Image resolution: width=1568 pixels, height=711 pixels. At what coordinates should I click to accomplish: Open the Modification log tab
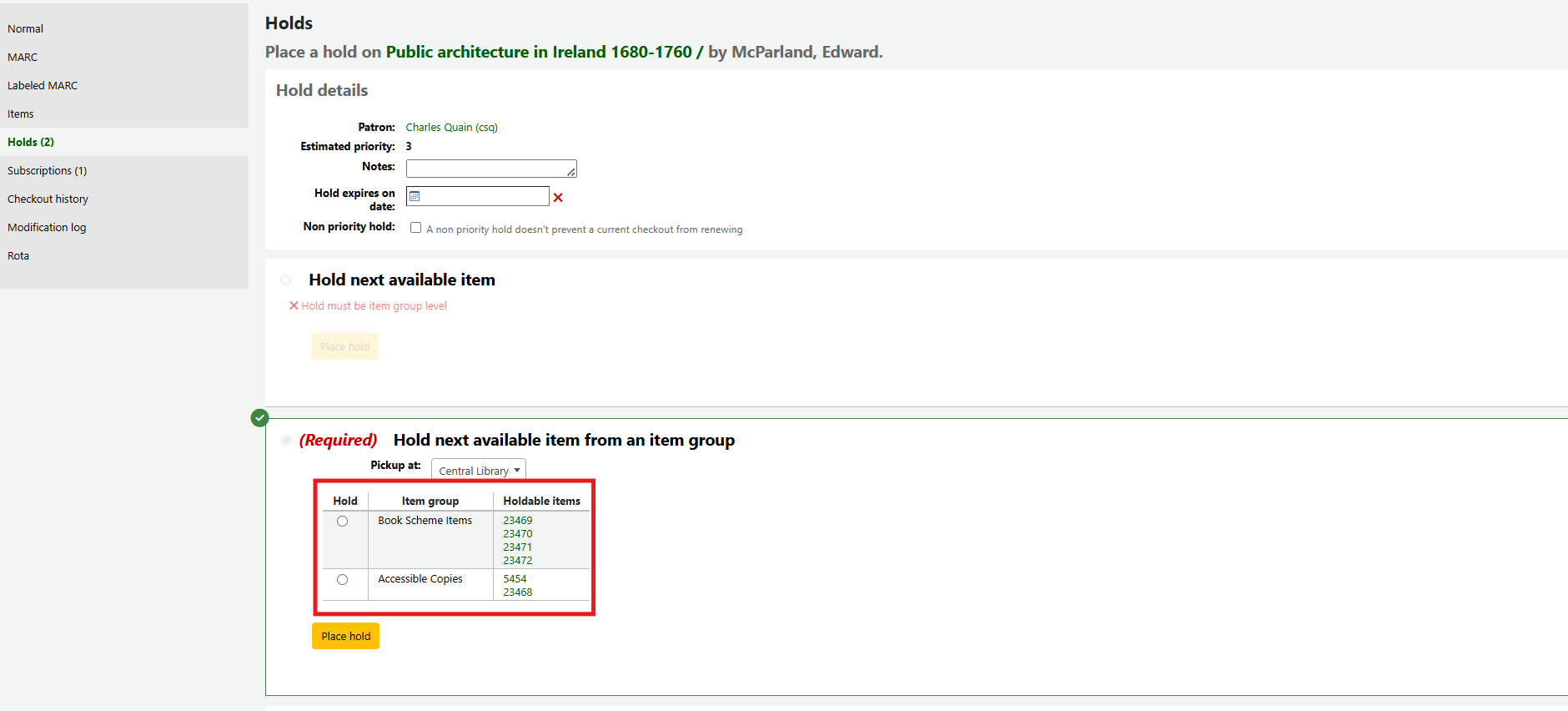(x=47, y=227)
